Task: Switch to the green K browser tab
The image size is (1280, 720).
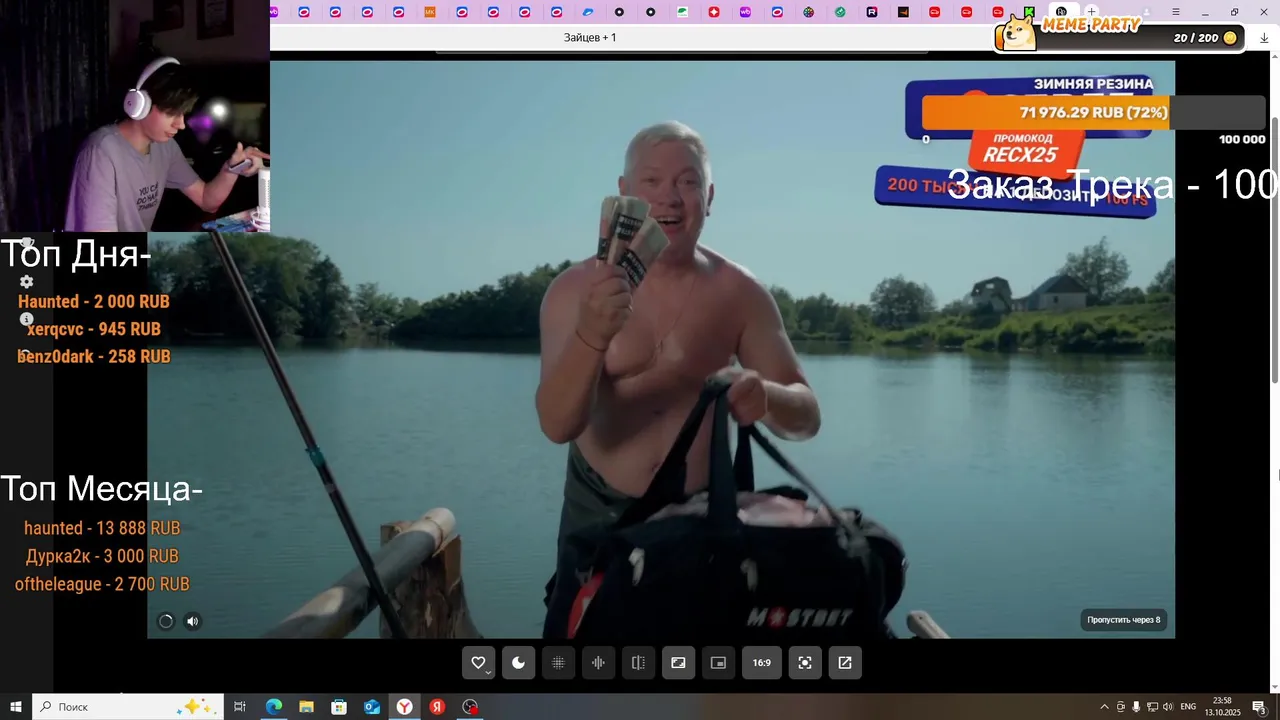Action: click(1029, 12)
